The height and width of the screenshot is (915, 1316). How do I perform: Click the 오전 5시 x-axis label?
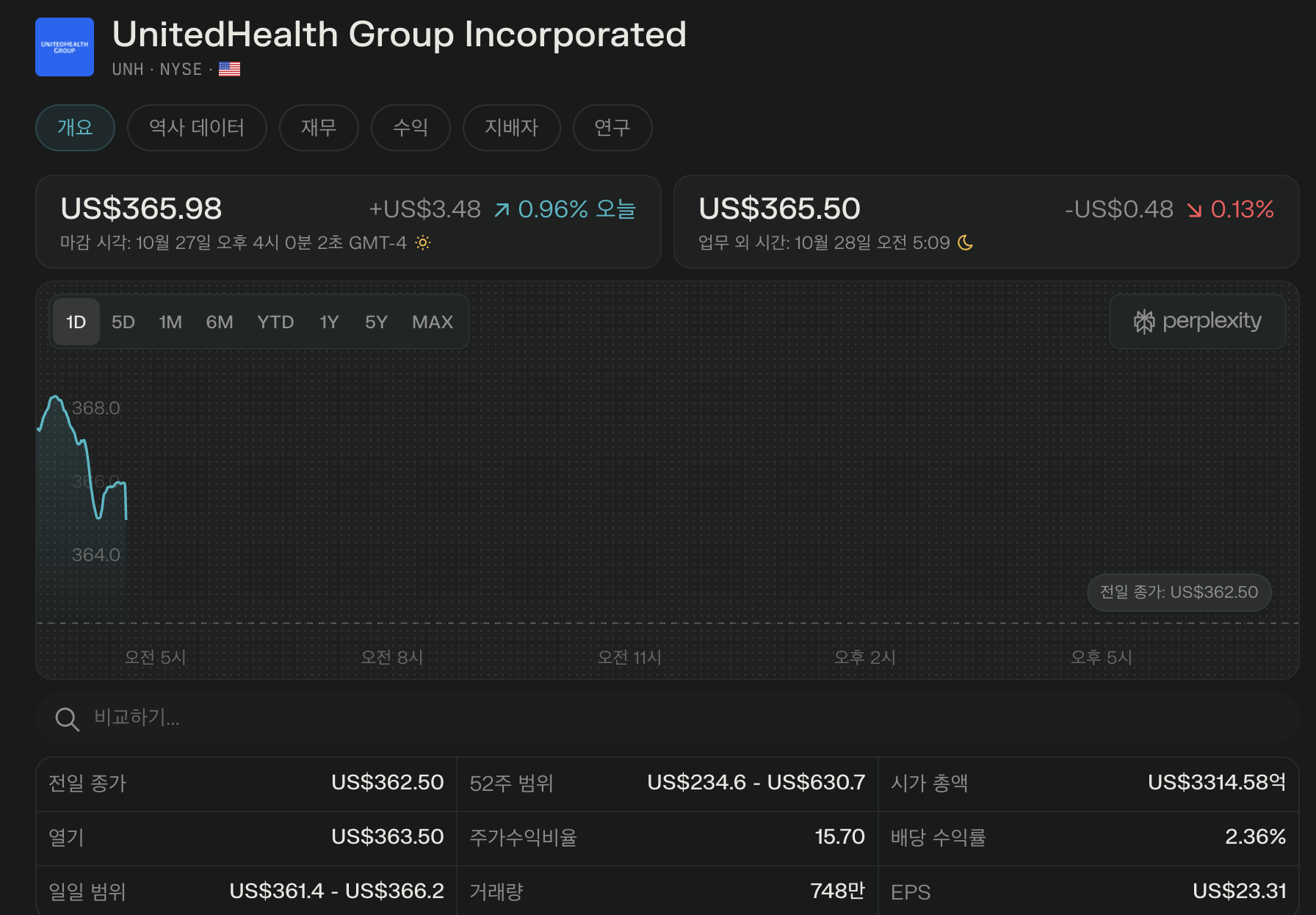click(155, 657)
